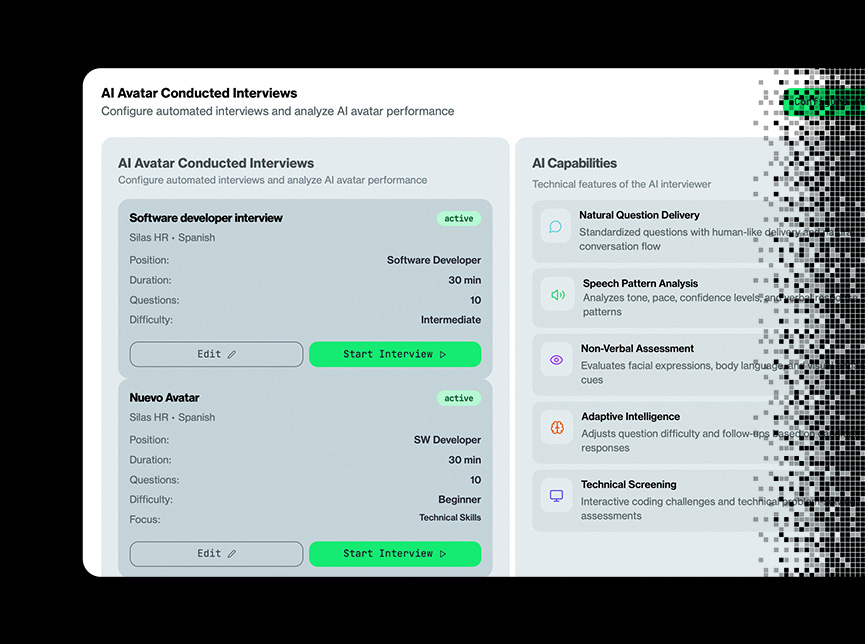Open the Natural Question Delivery capability title
This screenshot has width=865, height=644.
pyautogui.click(x=639, y=215)
